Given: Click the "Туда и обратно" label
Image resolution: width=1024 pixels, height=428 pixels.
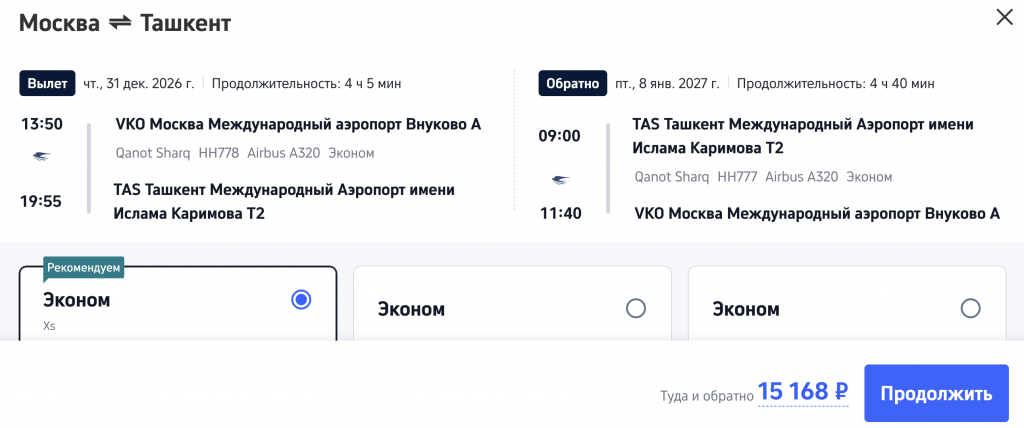Looking at the screenshot, I should coord(706,396).
